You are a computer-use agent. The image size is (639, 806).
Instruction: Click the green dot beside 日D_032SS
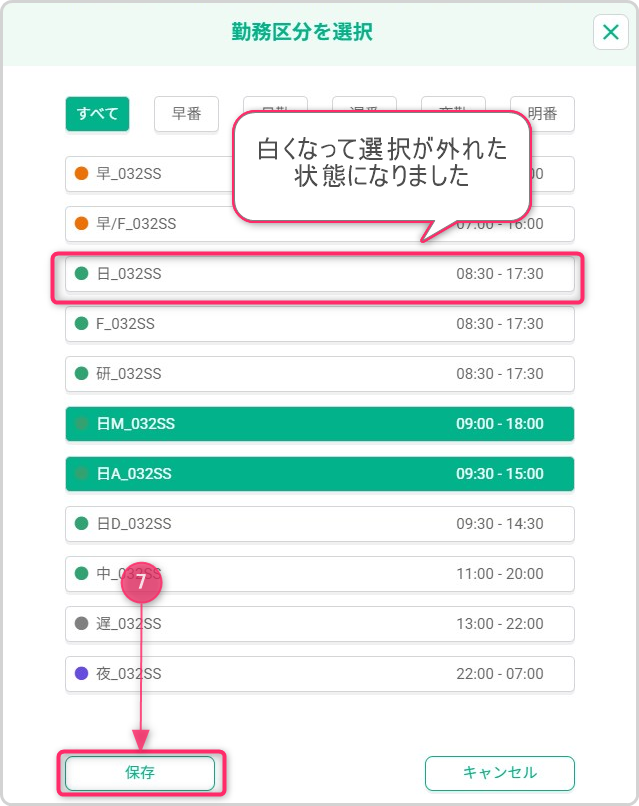point(82,524)
